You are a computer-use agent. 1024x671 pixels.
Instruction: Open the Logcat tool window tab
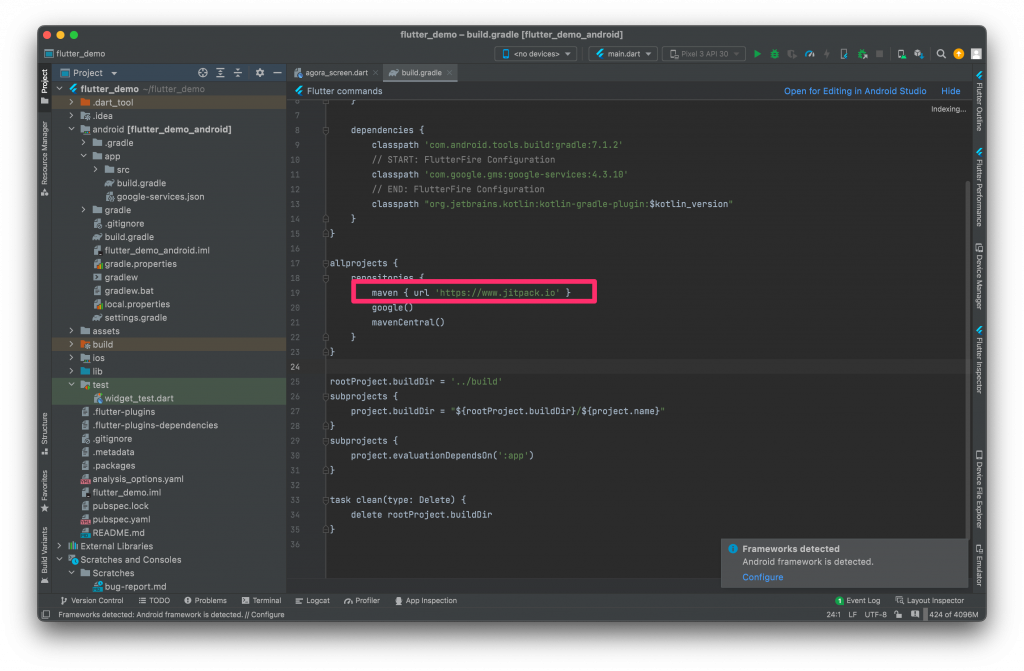click(x=312, y=600)
